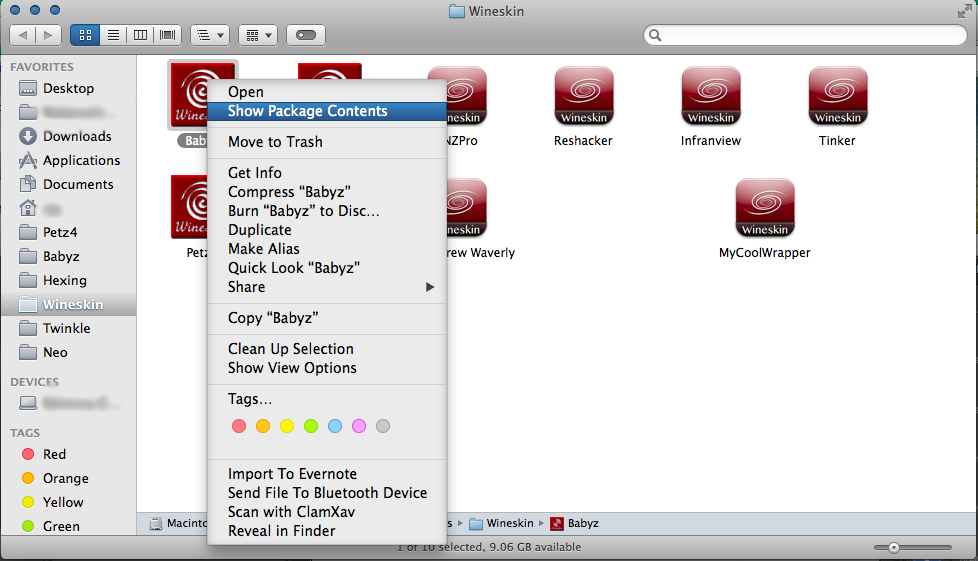The height and width of the screenshot is (561, 978).
Task: Open Applications folder in sidebar
Action: tap(81, 160)
